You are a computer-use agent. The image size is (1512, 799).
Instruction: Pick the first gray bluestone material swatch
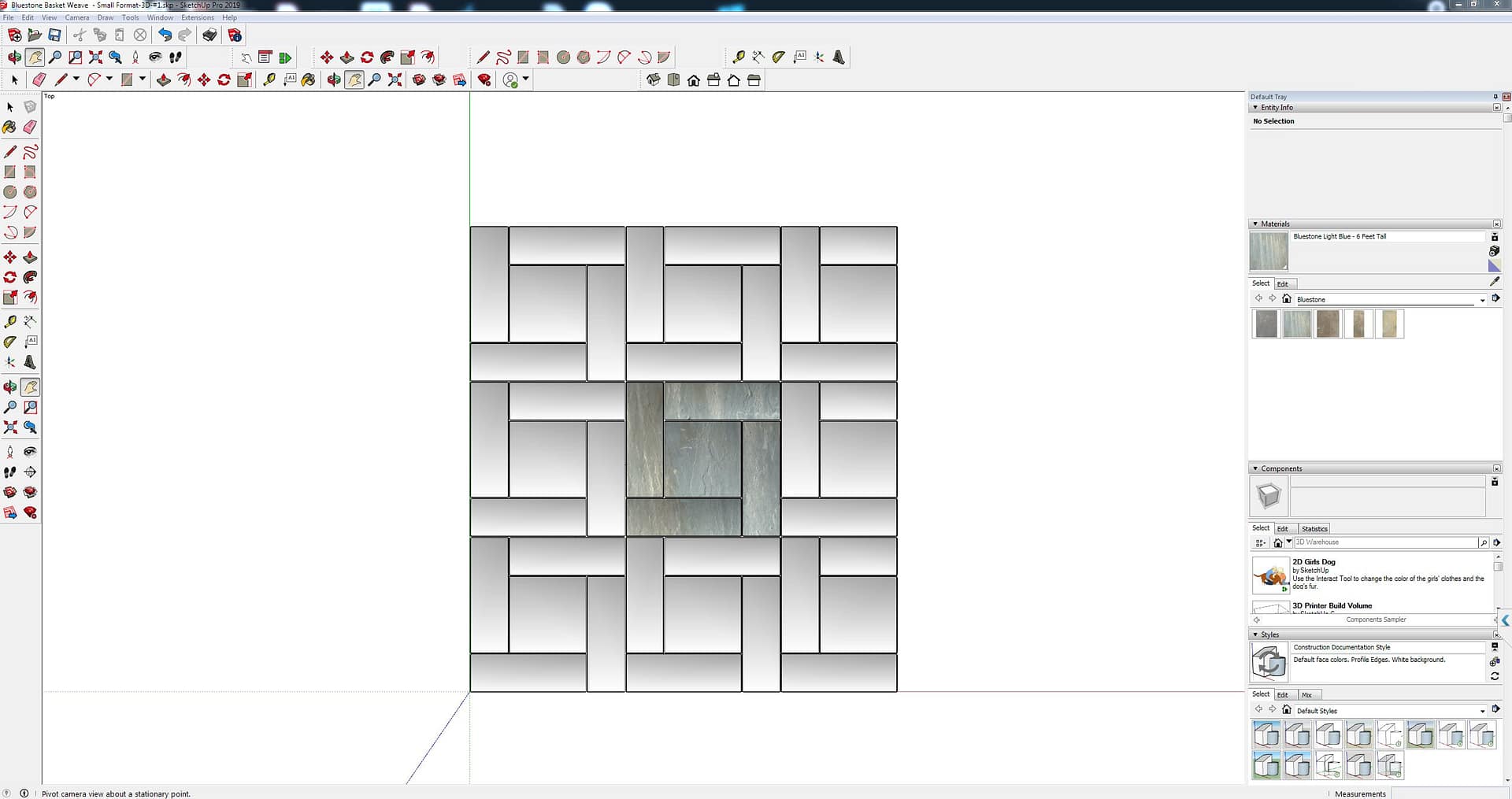[1266, 324]
